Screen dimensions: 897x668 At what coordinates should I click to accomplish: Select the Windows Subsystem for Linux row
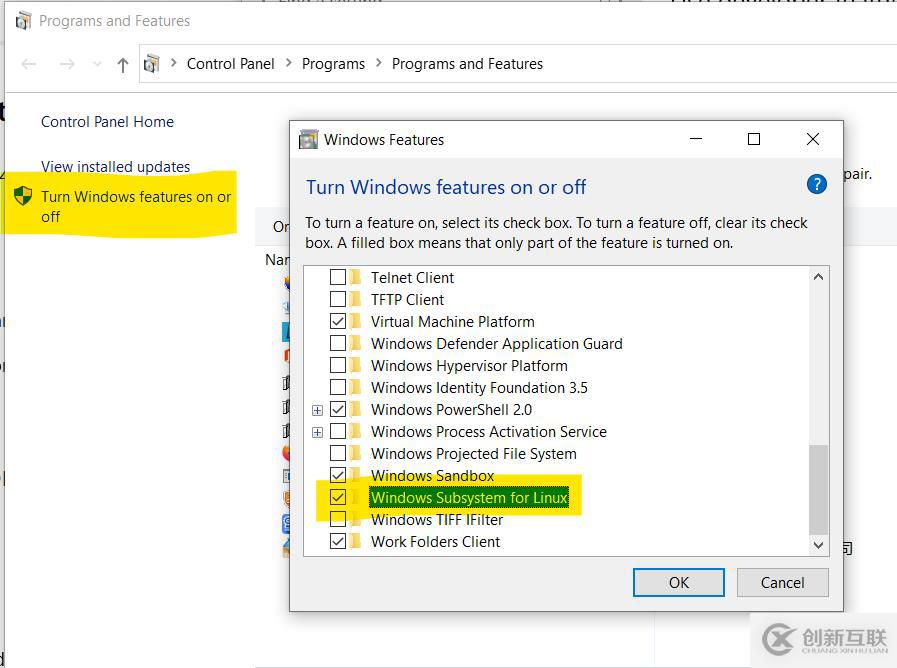469,498
